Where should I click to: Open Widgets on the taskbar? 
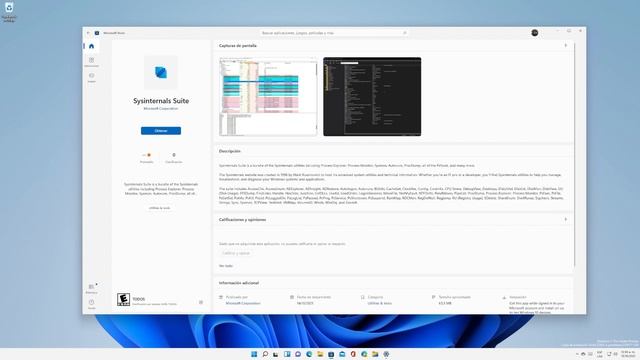[287, 354]
